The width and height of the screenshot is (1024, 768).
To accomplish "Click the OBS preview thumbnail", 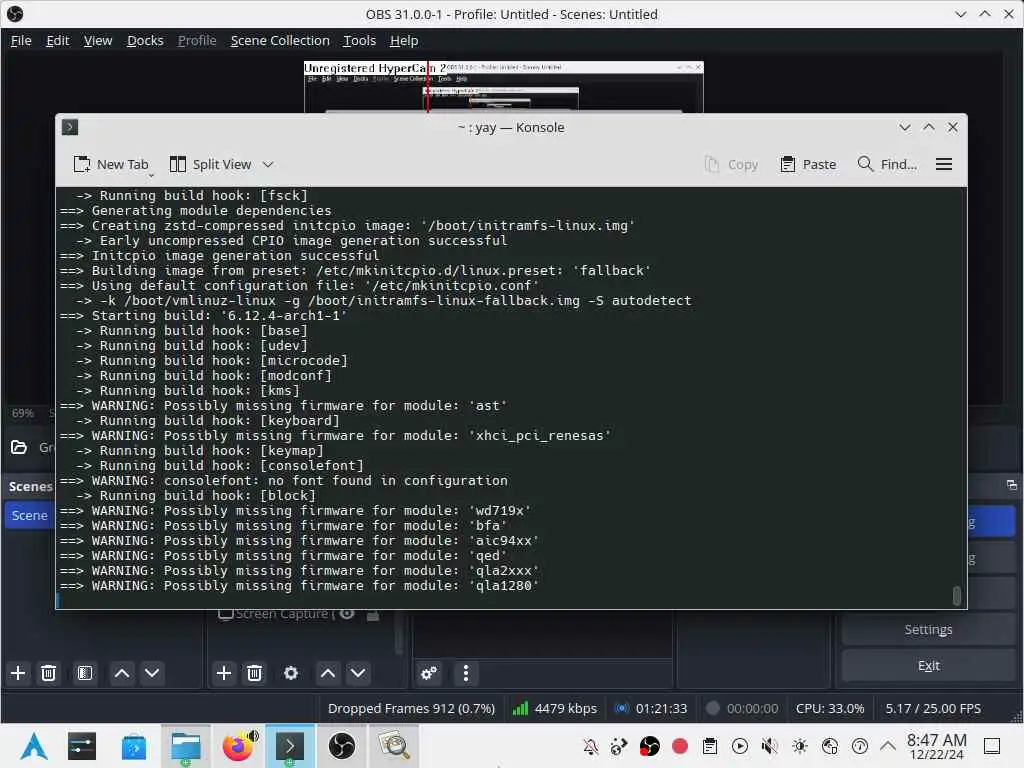I will 504,87.
